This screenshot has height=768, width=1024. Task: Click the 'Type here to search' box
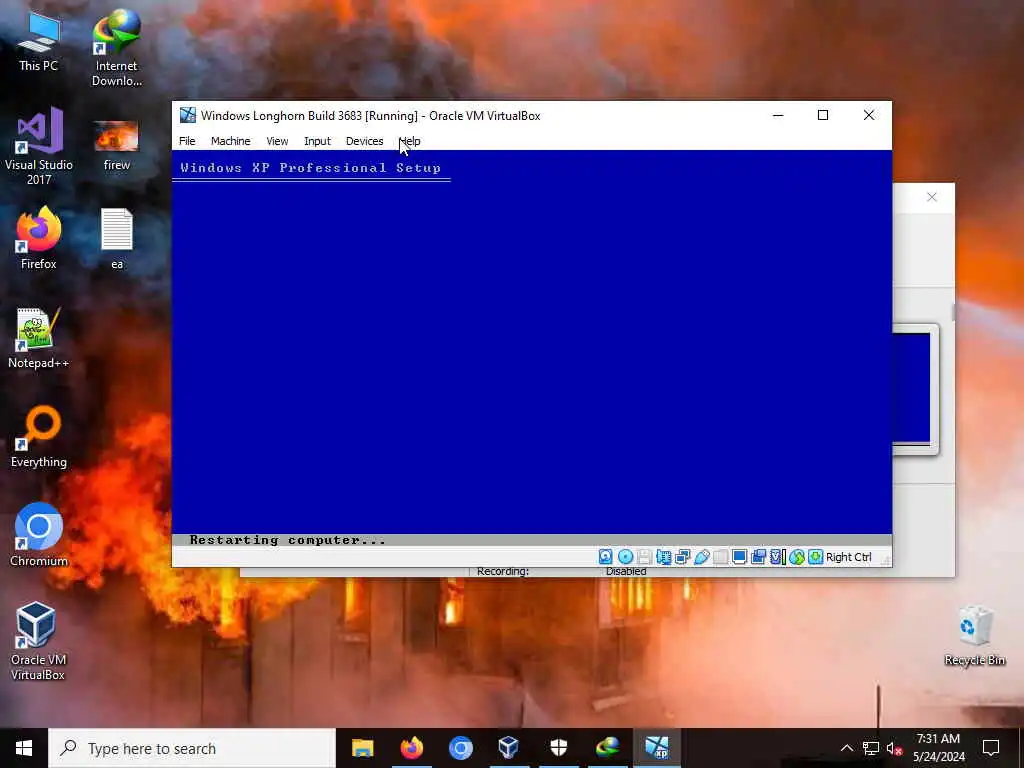click(192, 748)
